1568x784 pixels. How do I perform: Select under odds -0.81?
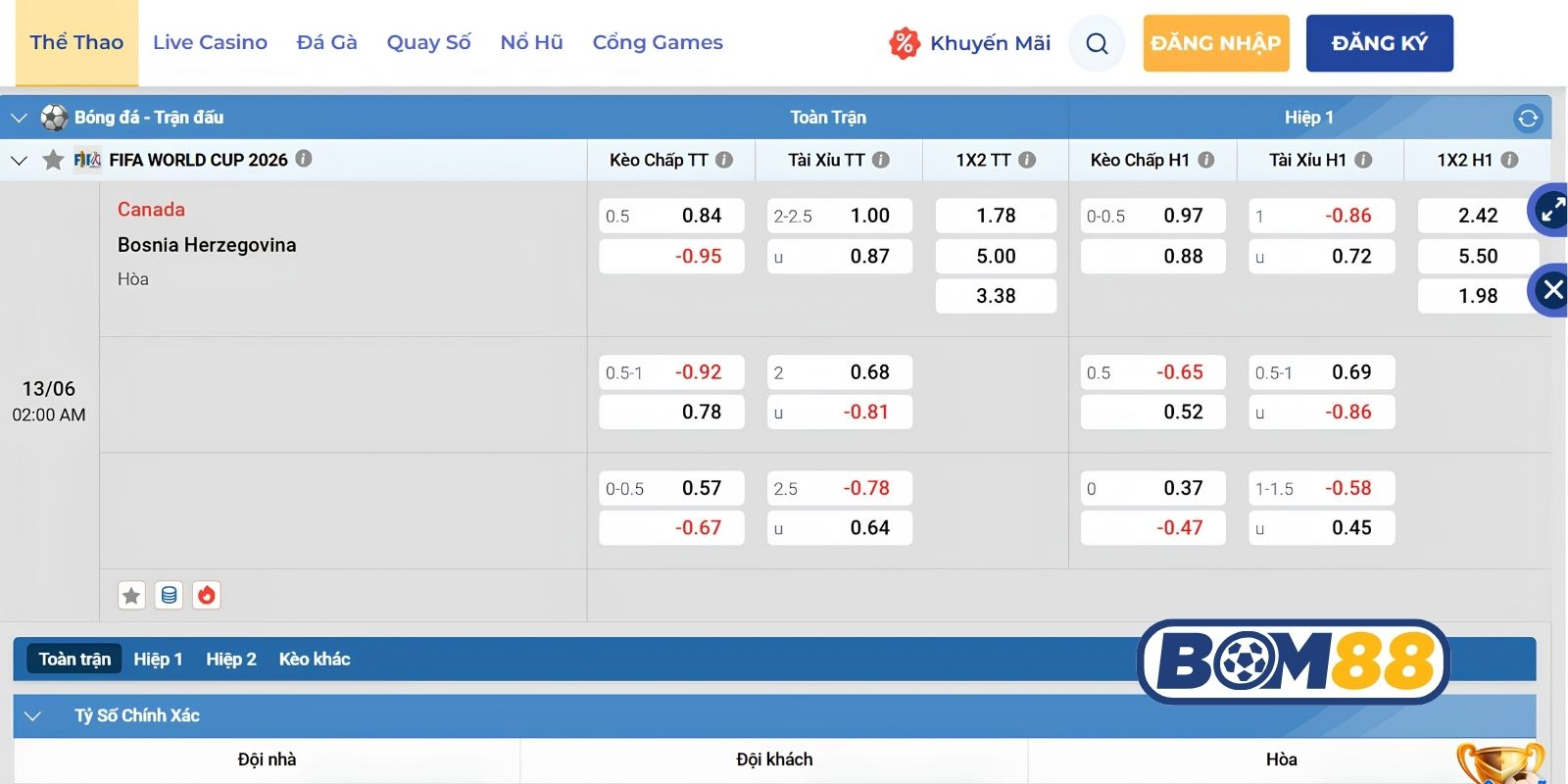click(x=839, y=413)
